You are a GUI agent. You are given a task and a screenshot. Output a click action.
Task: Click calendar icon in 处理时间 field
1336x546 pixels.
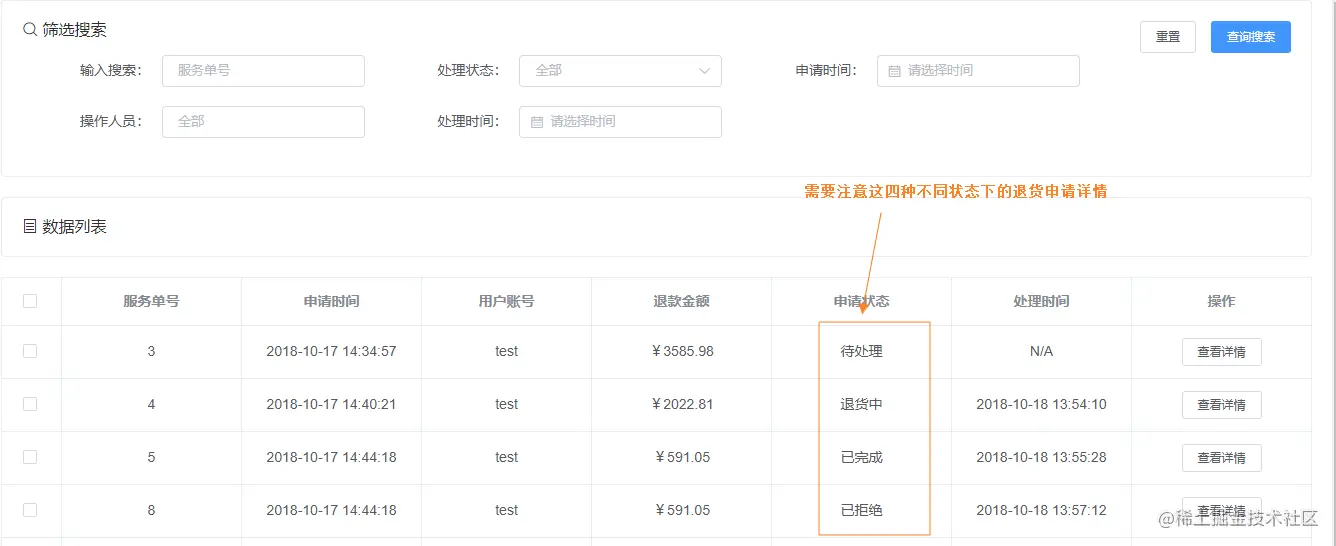coord(537,122)
